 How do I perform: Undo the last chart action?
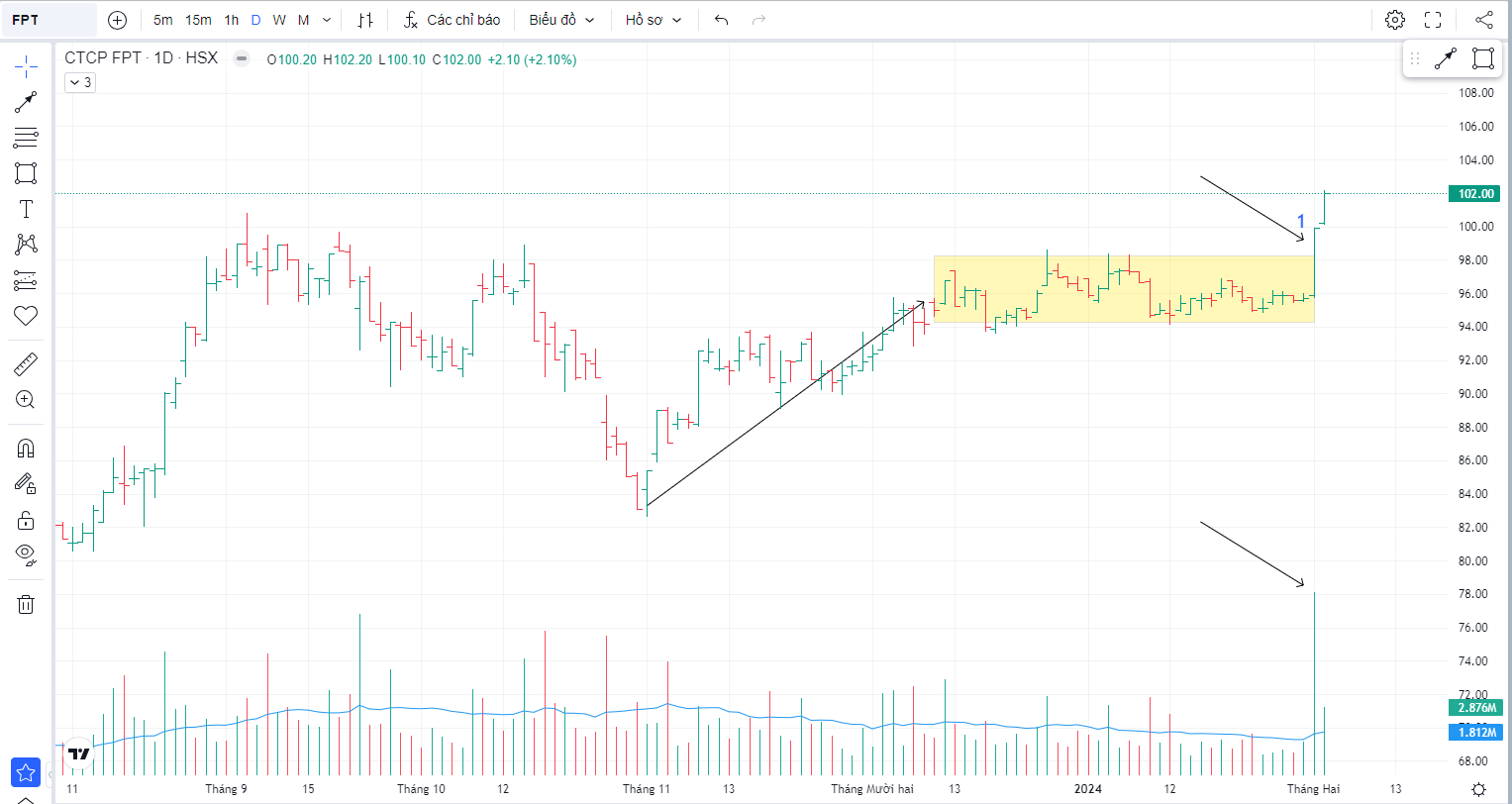click(722, 20)
